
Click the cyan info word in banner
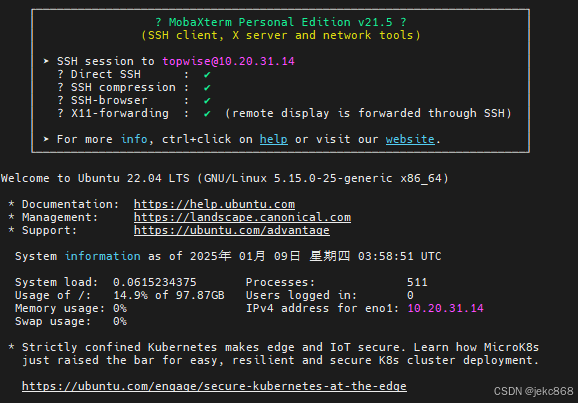point(134,139)
